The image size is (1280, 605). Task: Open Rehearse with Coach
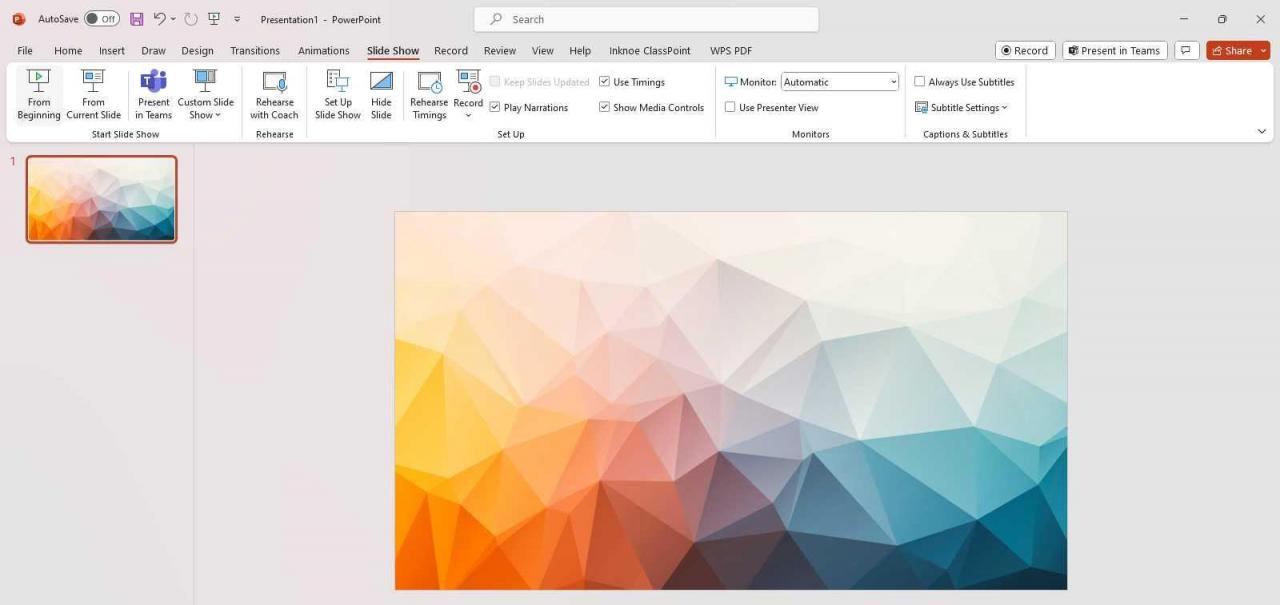tap(274, 92)
